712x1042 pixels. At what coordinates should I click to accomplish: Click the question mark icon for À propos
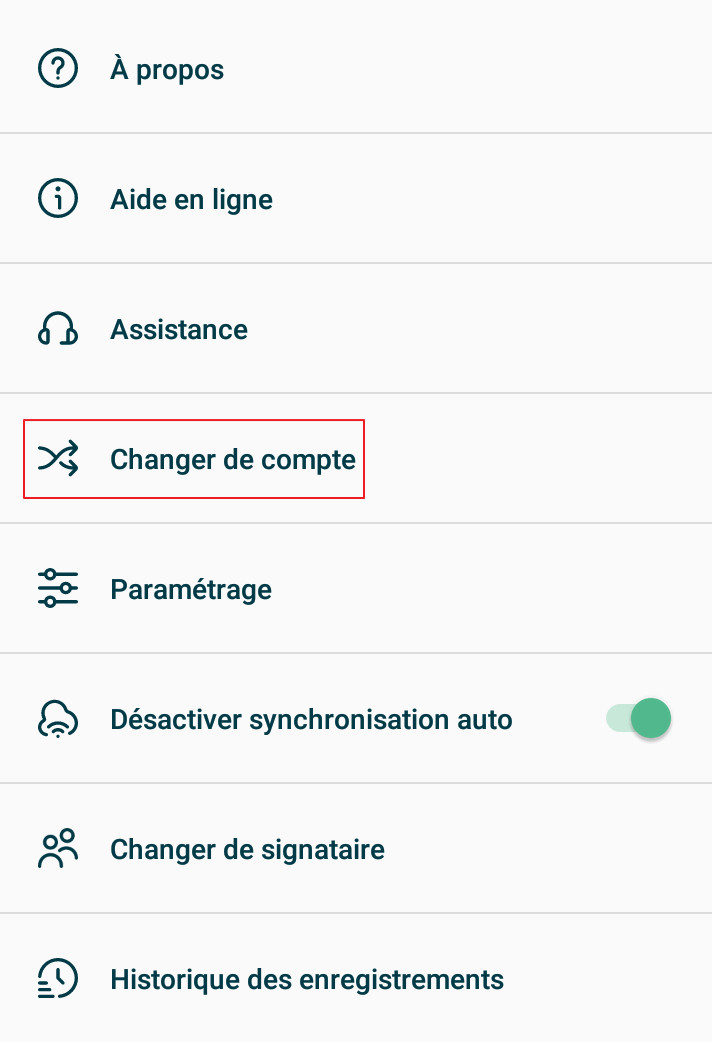pos(58,69)
